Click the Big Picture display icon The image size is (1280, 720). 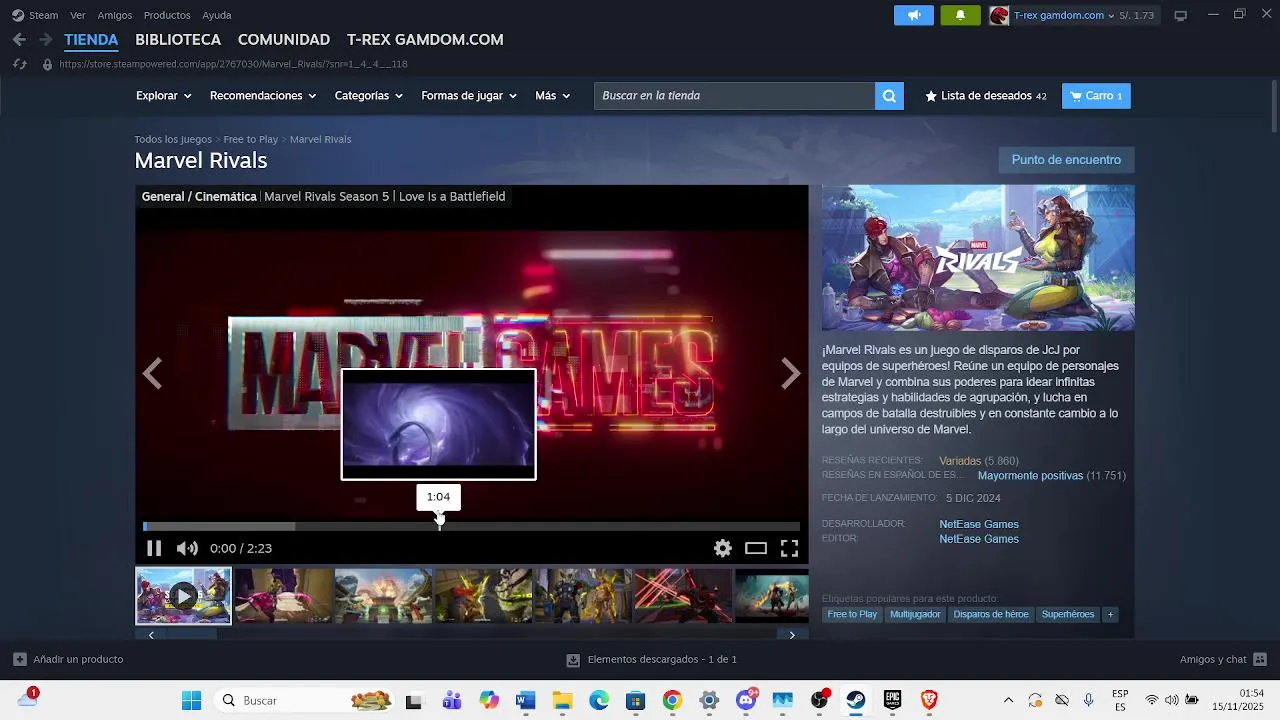[1181, 15]
